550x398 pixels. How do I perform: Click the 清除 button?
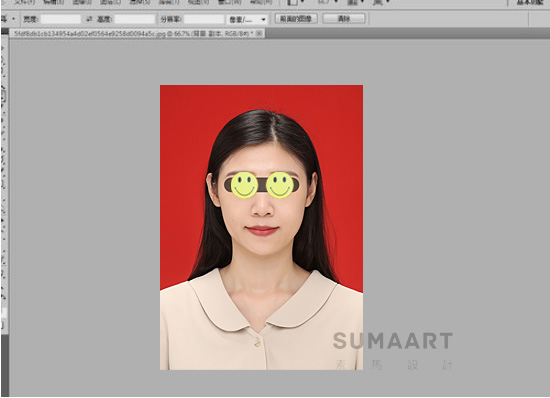[344, 19]
